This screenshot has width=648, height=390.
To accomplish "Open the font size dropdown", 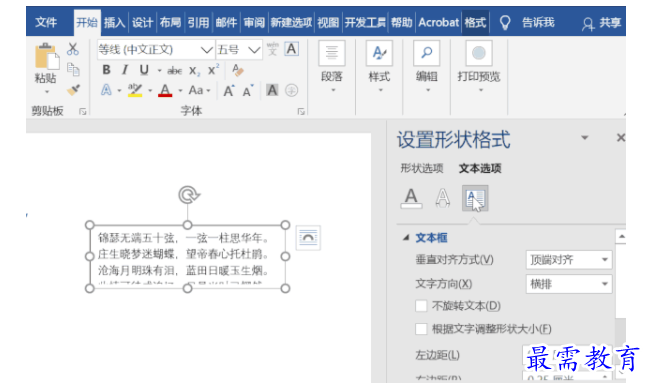I will [254, 50].
